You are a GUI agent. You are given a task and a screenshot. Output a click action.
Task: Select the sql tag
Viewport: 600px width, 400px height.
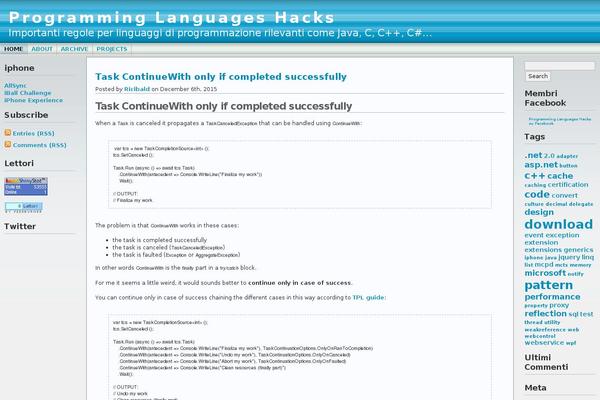point(573,314)
